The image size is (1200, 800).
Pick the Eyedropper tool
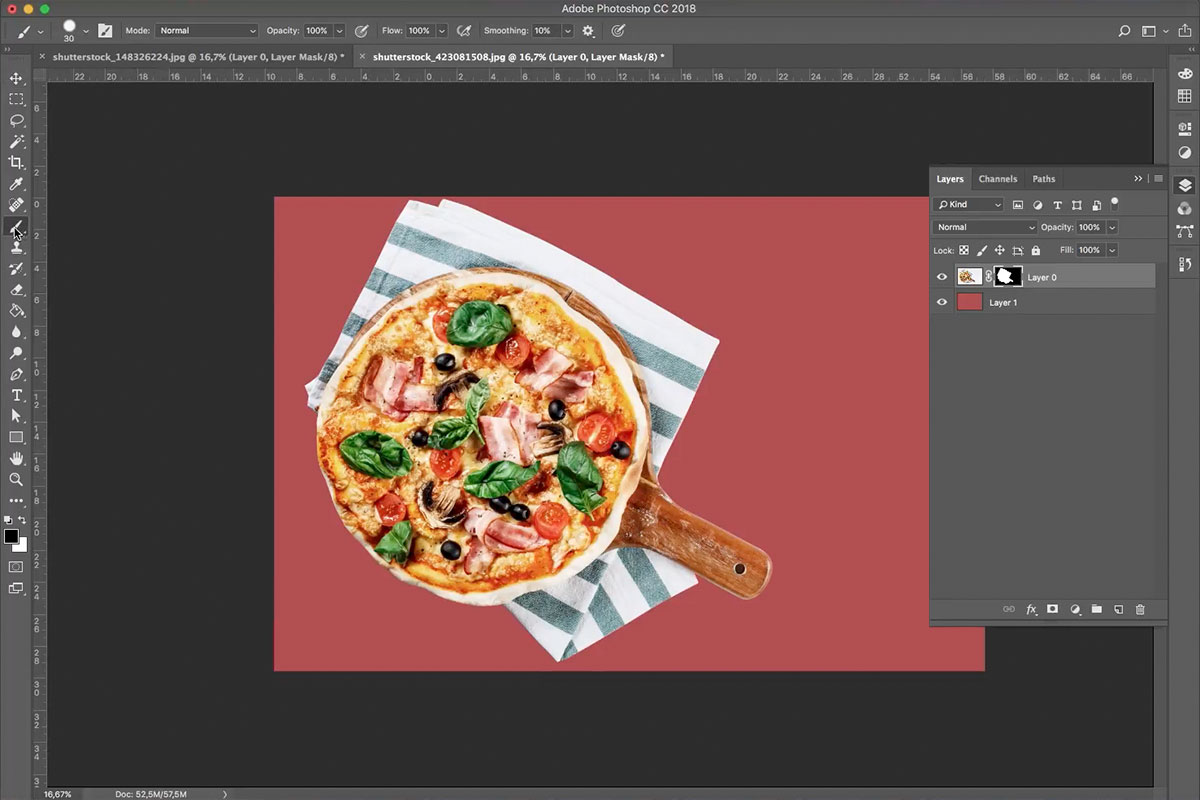pyautogui.click(x=14, y=184)
